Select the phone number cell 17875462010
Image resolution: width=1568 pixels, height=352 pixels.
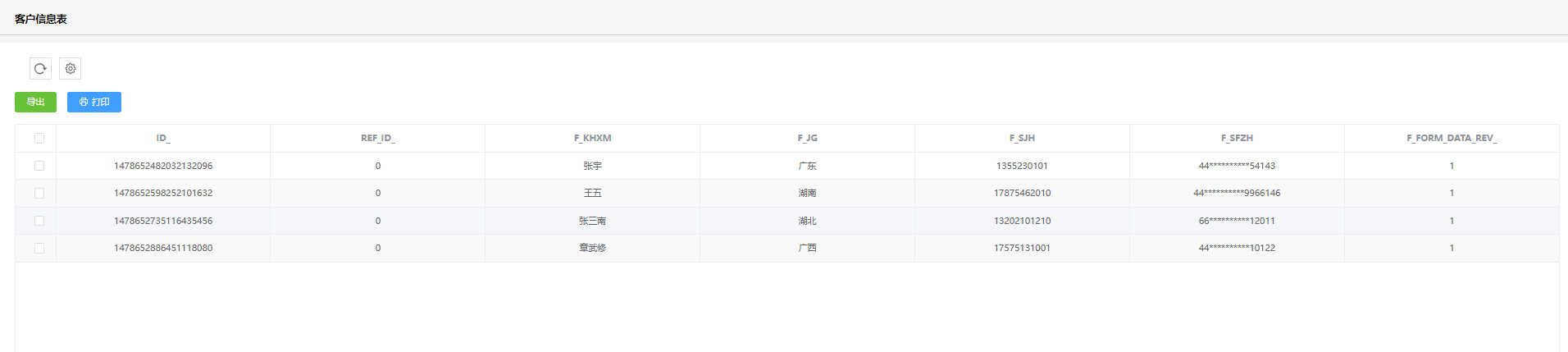point(1022,193)
